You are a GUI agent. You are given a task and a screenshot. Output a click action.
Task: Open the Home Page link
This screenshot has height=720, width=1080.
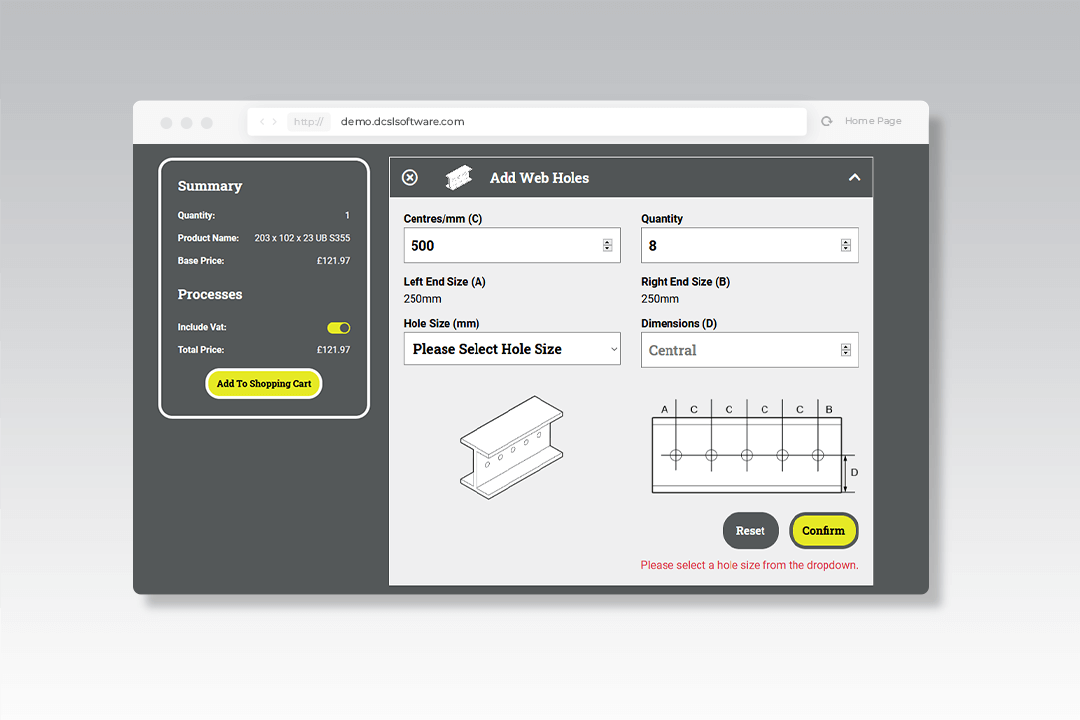click(872, 121)
